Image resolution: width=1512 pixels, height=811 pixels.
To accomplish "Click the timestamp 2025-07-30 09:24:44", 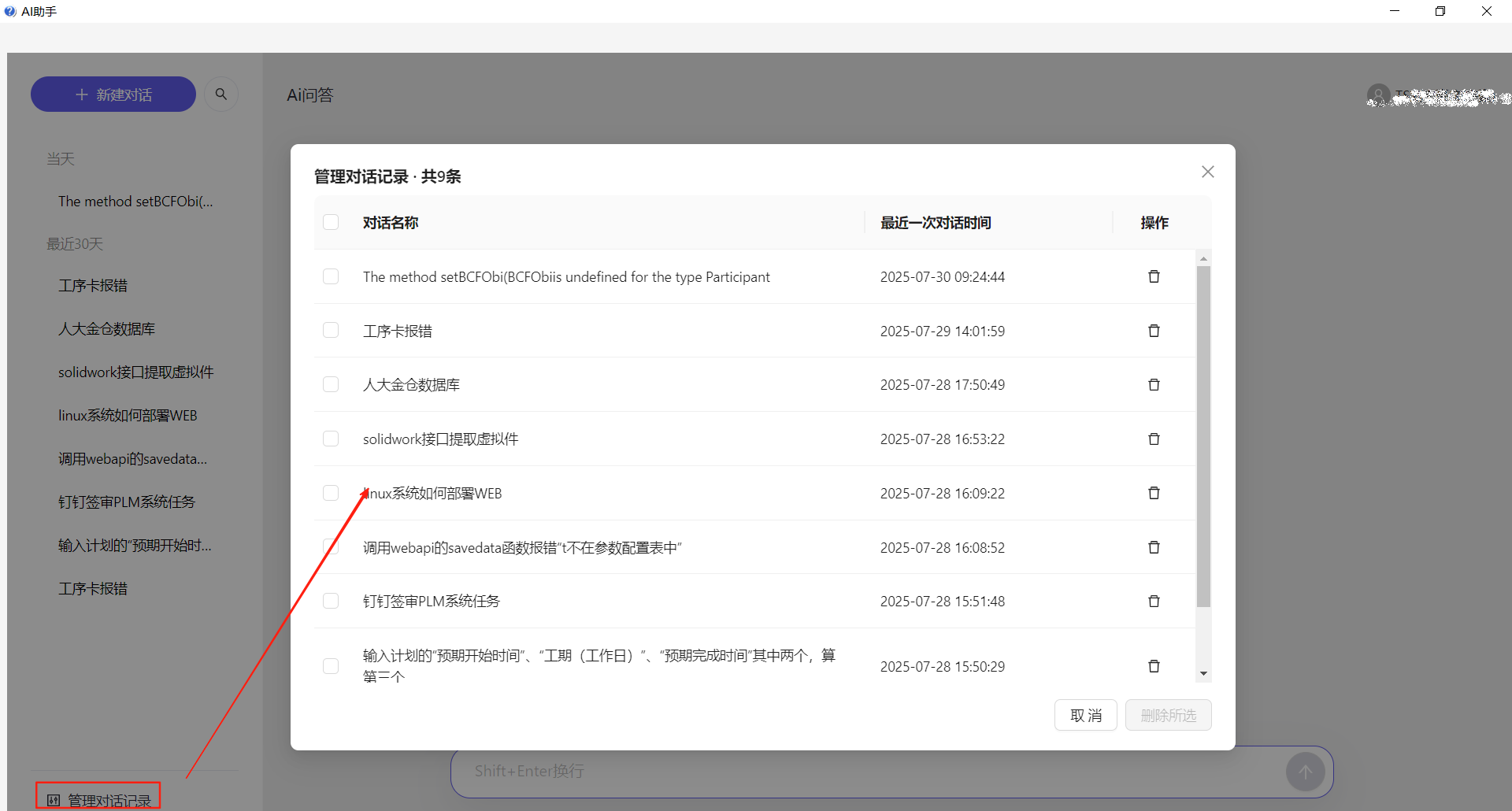I will [943, 277].
